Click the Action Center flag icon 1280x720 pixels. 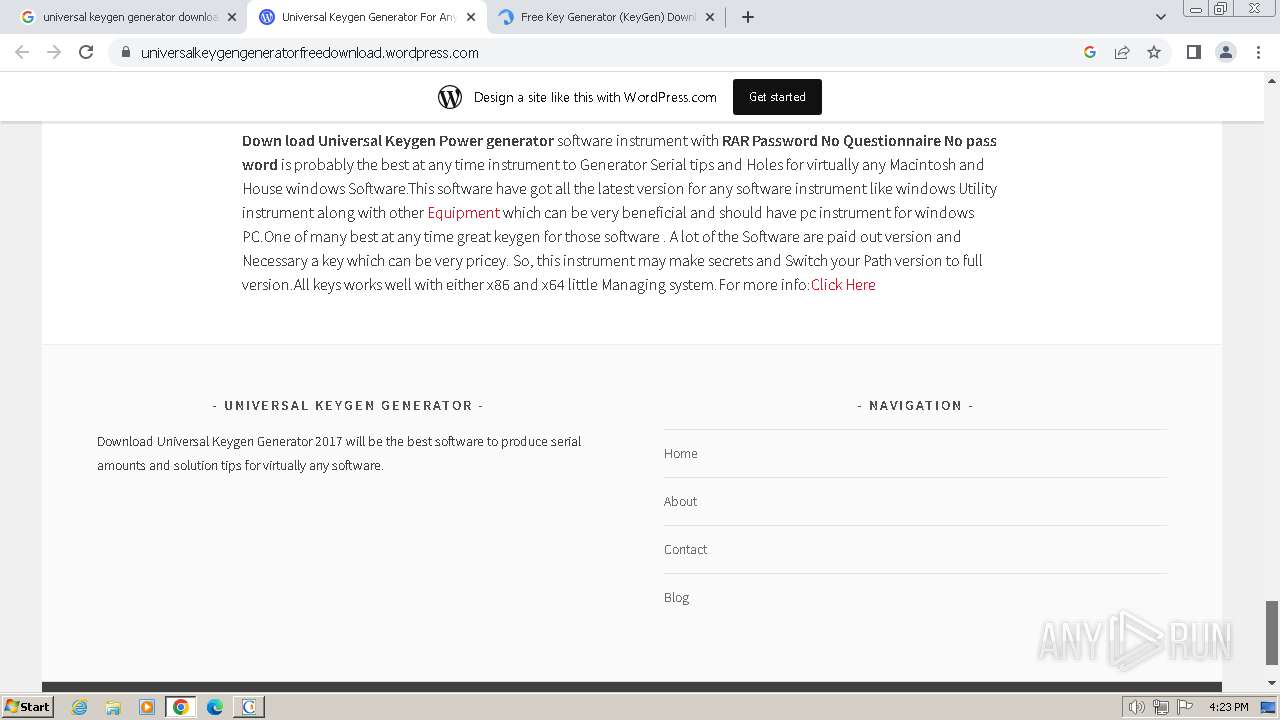pyautogui.click(x=1185, y=707)
